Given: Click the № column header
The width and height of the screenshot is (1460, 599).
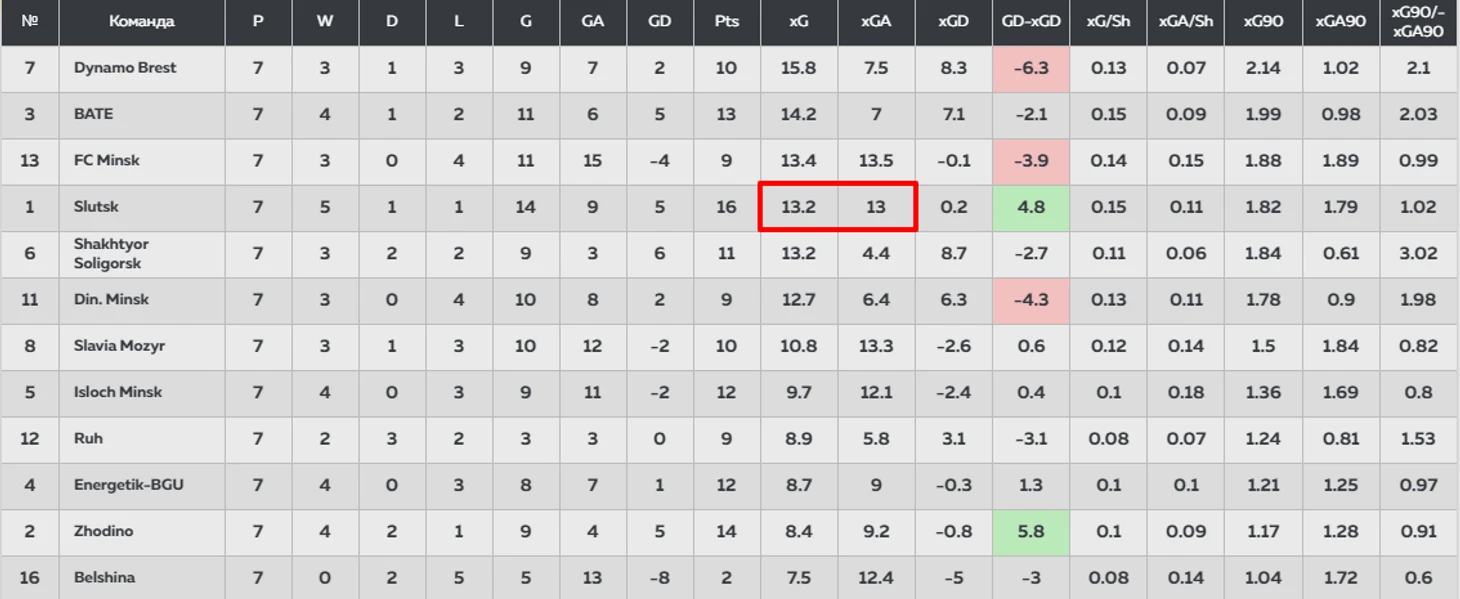Looking at the screenshot, I should 30,21.
